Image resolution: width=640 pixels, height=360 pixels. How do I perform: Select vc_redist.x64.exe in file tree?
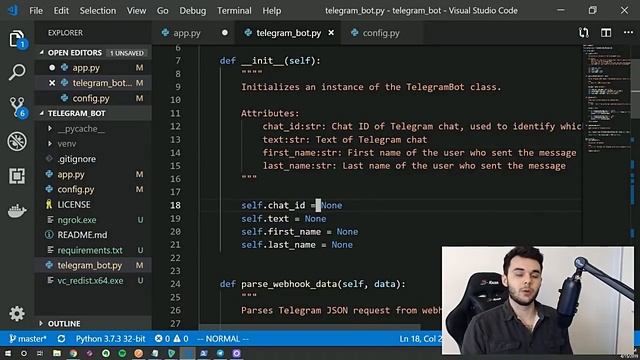coord(90,280)
